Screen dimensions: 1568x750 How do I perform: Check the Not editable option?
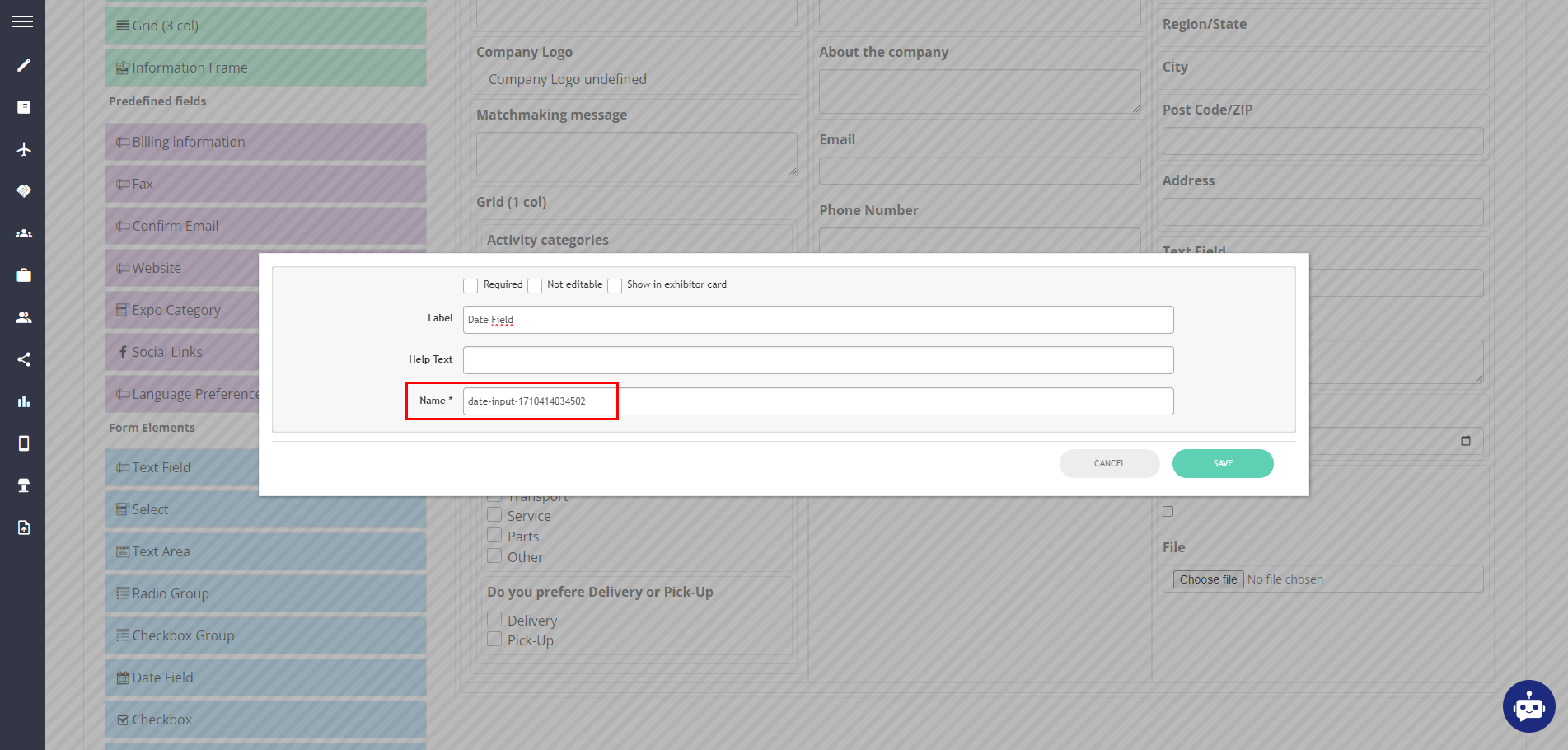[x=534, y=285]
